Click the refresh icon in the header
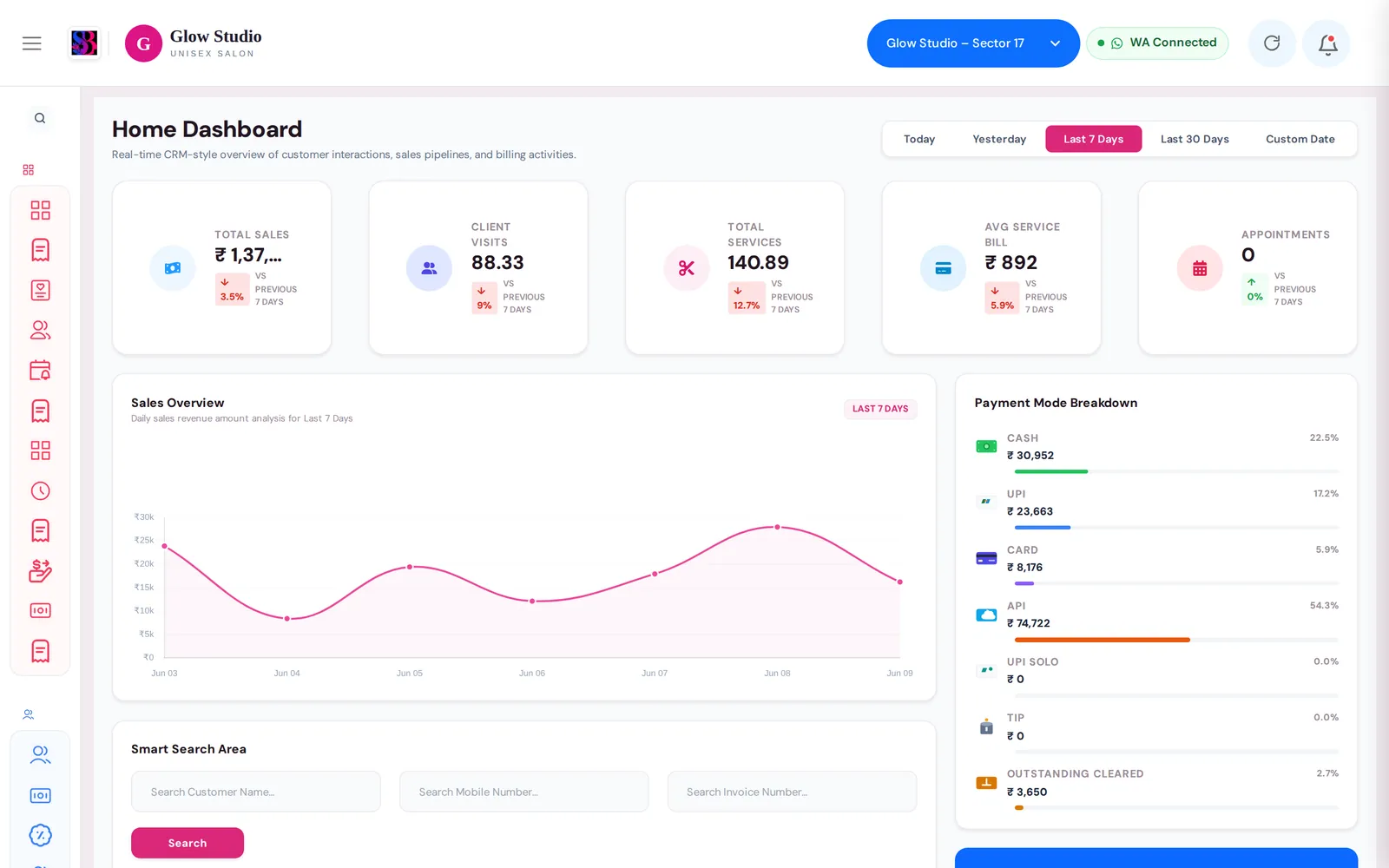The image size is (1389, 868). 1272,43
